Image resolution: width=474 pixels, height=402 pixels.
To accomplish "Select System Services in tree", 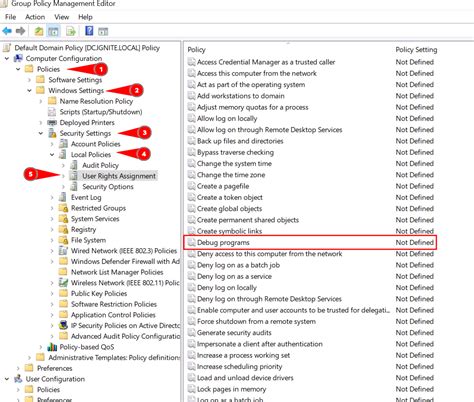I will [95, 219].
